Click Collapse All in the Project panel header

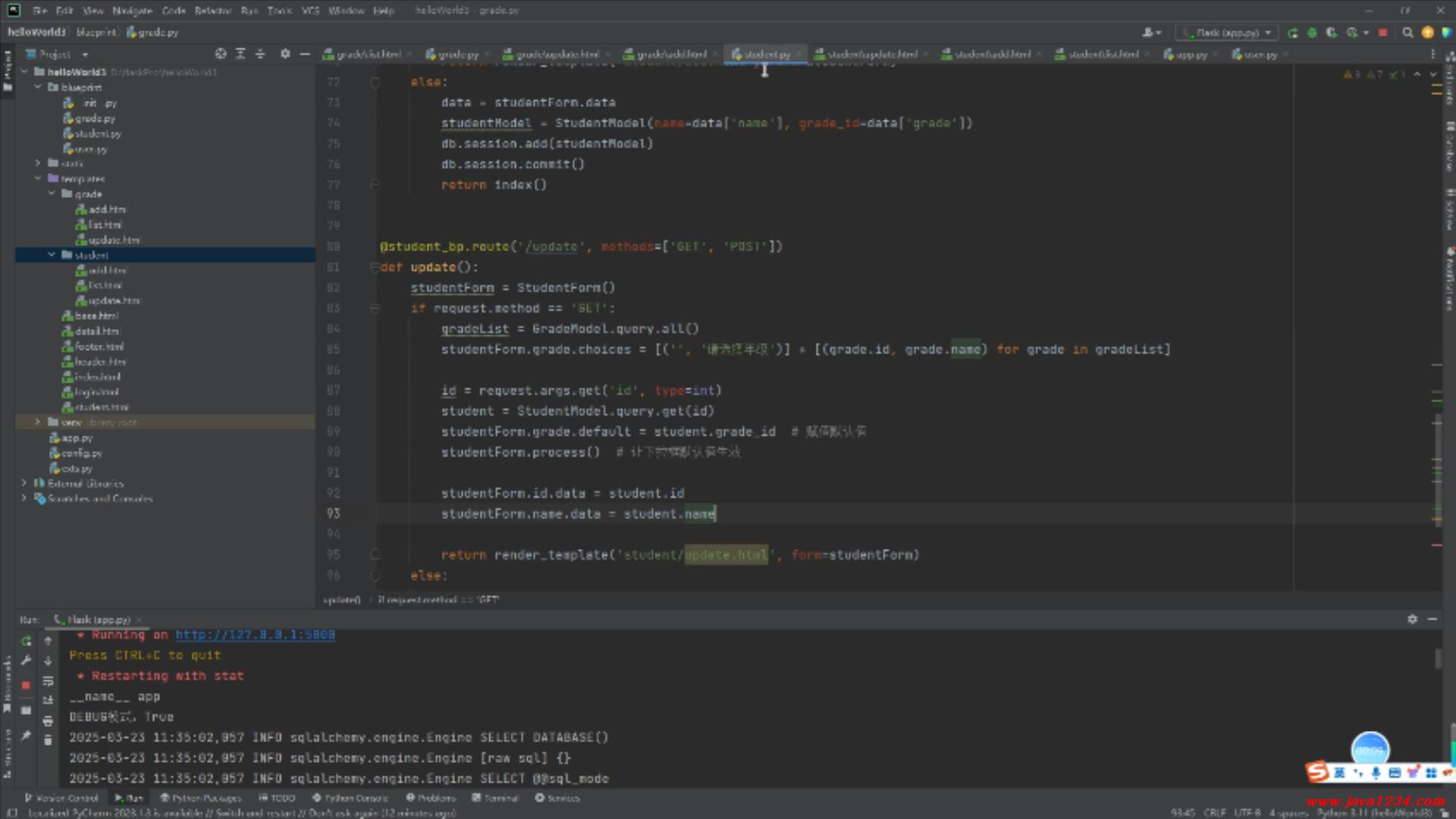(x=260, y=54)
